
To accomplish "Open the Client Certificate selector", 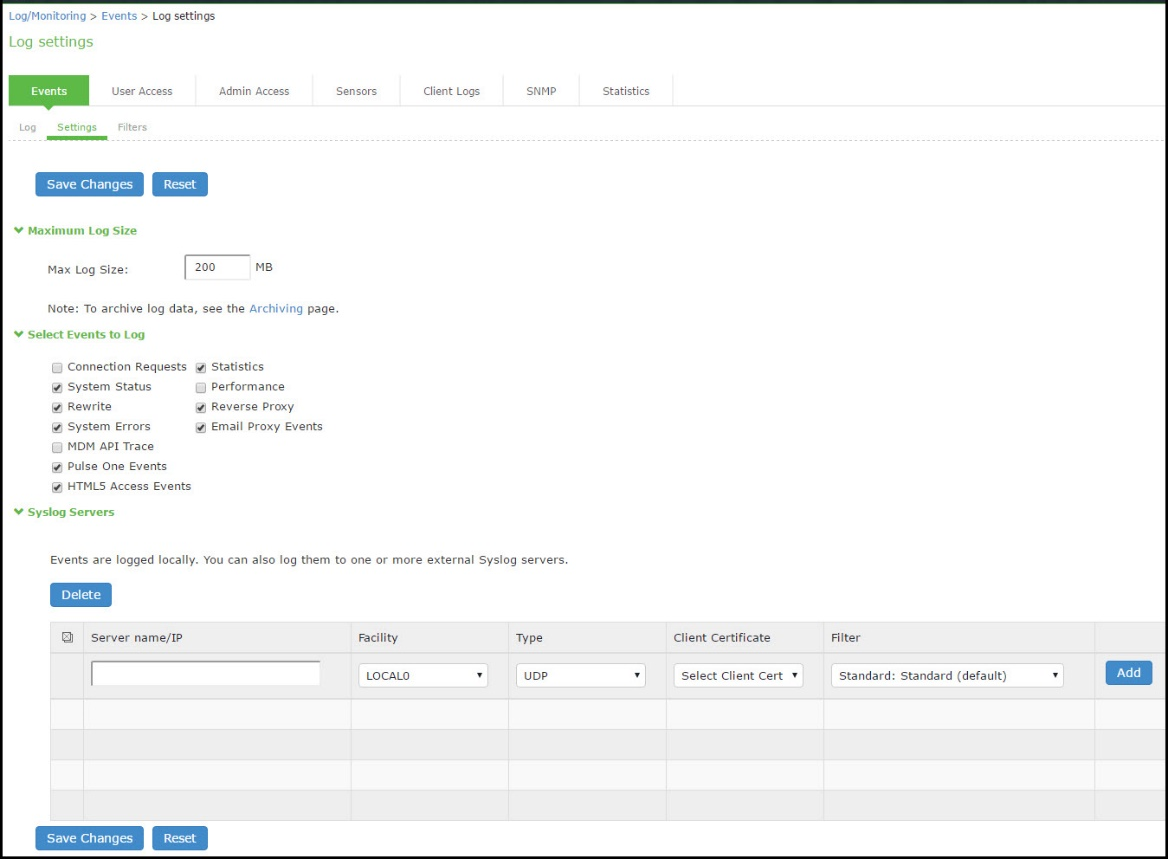I will 738,675.
